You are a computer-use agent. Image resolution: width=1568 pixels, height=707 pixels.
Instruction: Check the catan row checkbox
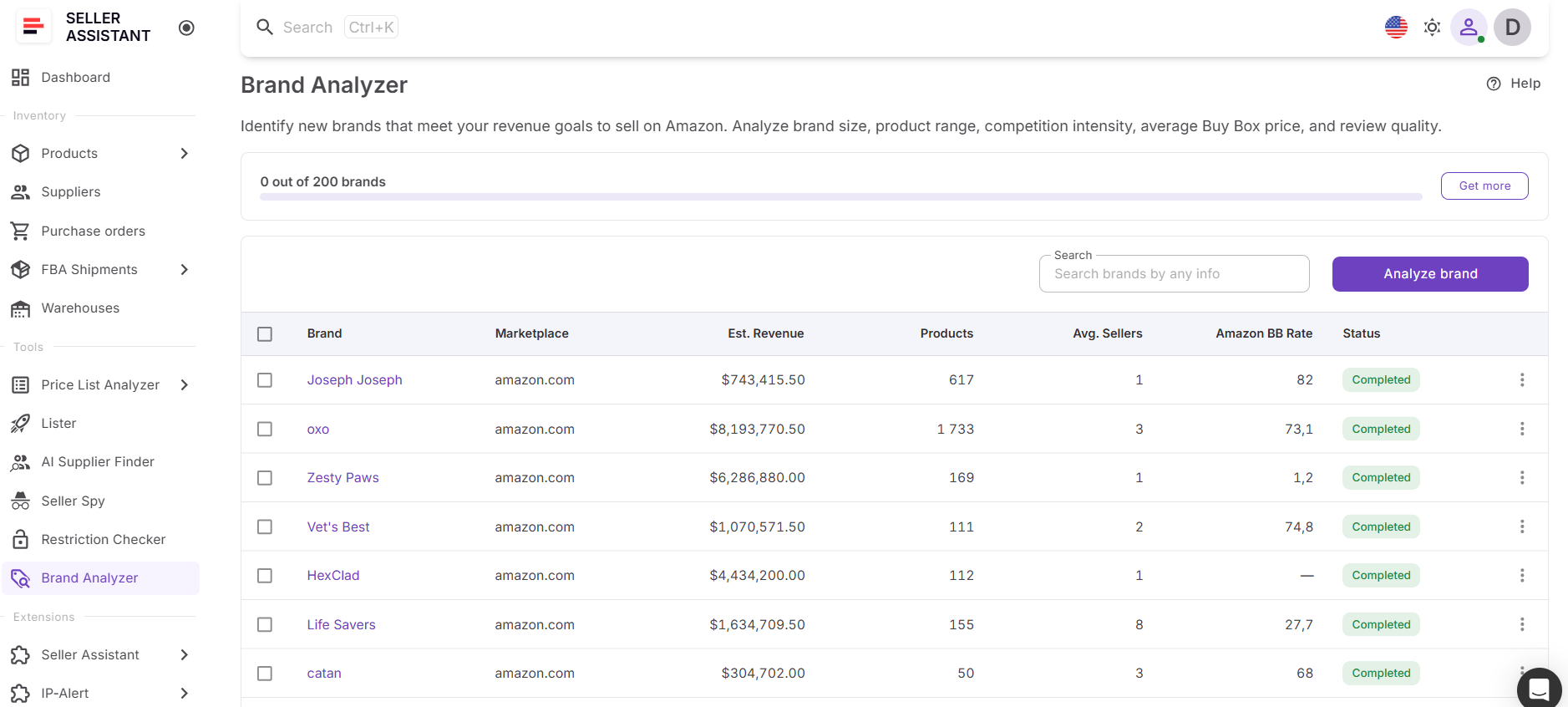pos(265,674)
